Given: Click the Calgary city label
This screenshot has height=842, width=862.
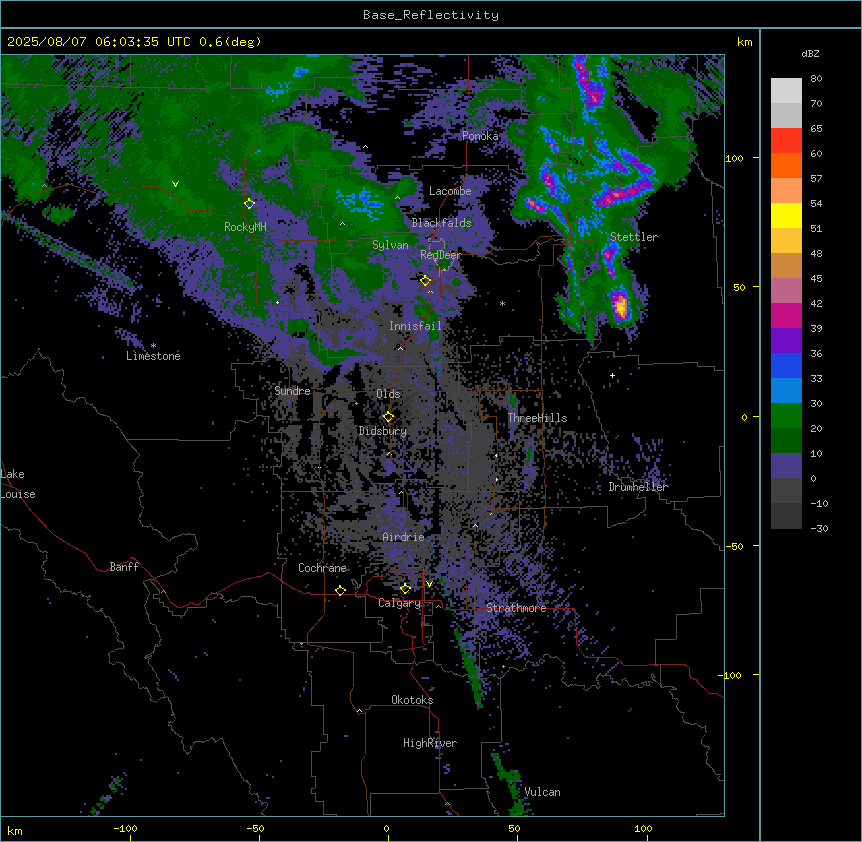Looking at the screenshot, I should tap(400, 603).
